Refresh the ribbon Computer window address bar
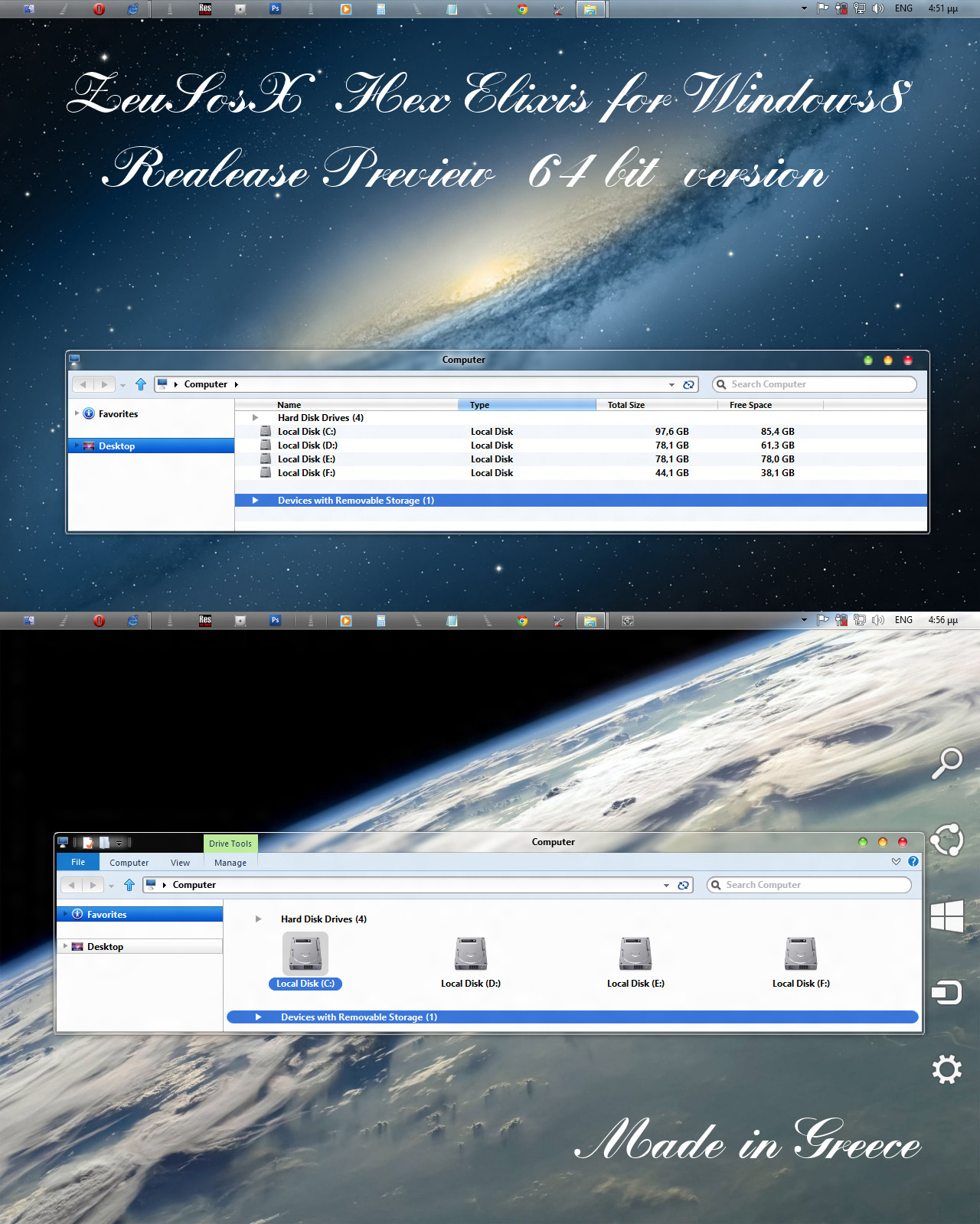This screenshot has width=980, height=1224. (x=683, y=885)
